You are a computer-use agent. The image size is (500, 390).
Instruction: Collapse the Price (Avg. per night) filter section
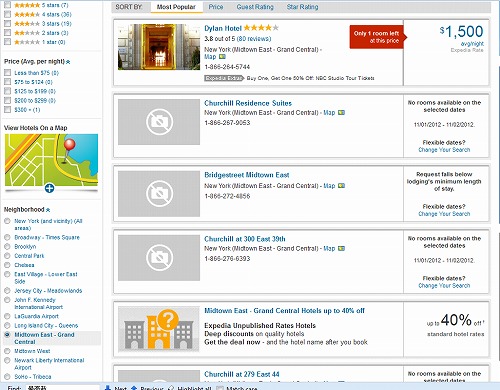pyautogui.click(x=68, y=62)
